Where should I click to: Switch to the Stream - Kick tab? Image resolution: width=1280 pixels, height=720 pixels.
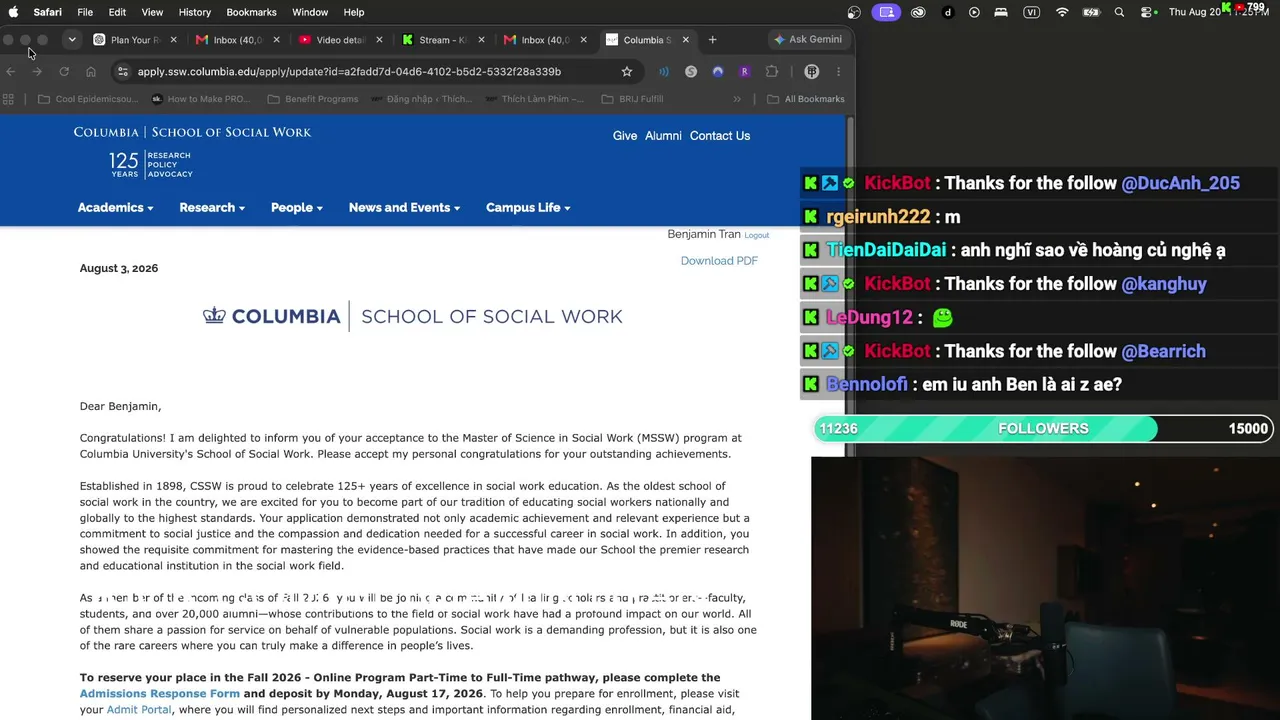[x=443, y=40]
